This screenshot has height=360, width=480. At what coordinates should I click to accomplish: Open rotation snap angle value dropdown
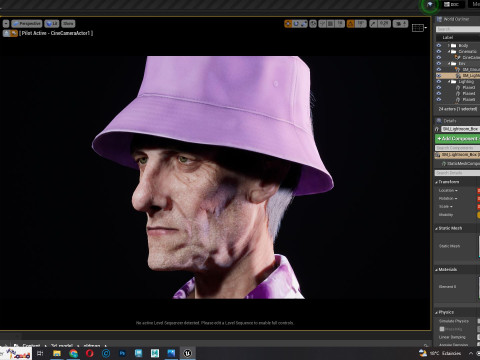tap(360, 24)
